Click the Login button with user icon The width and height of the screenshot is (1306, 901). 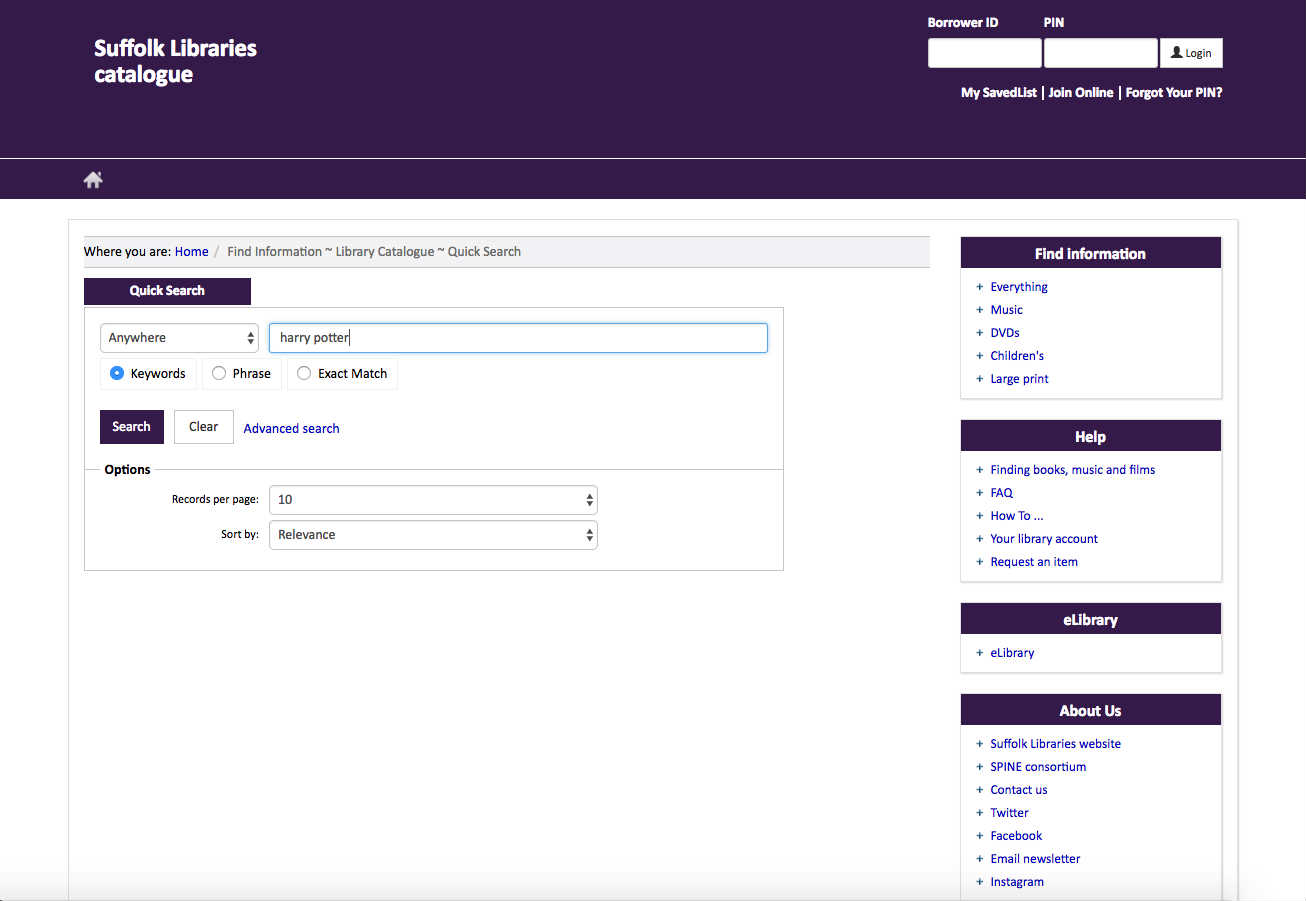[x=1191, y=53]
